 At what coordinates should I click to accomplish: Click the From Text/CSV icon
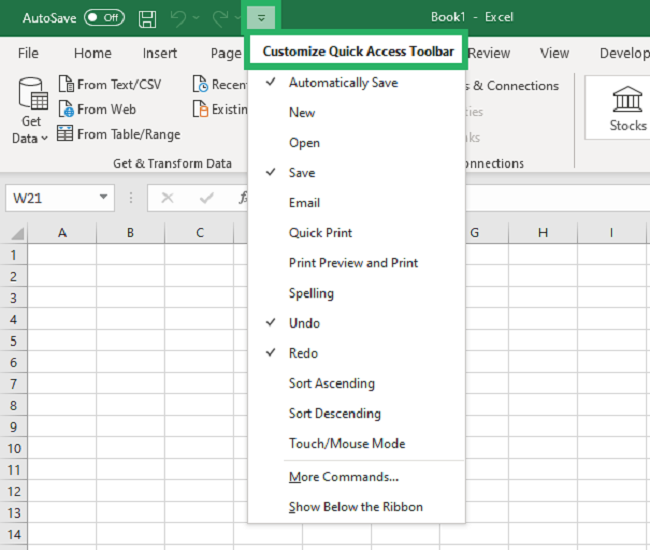[66, 85]
